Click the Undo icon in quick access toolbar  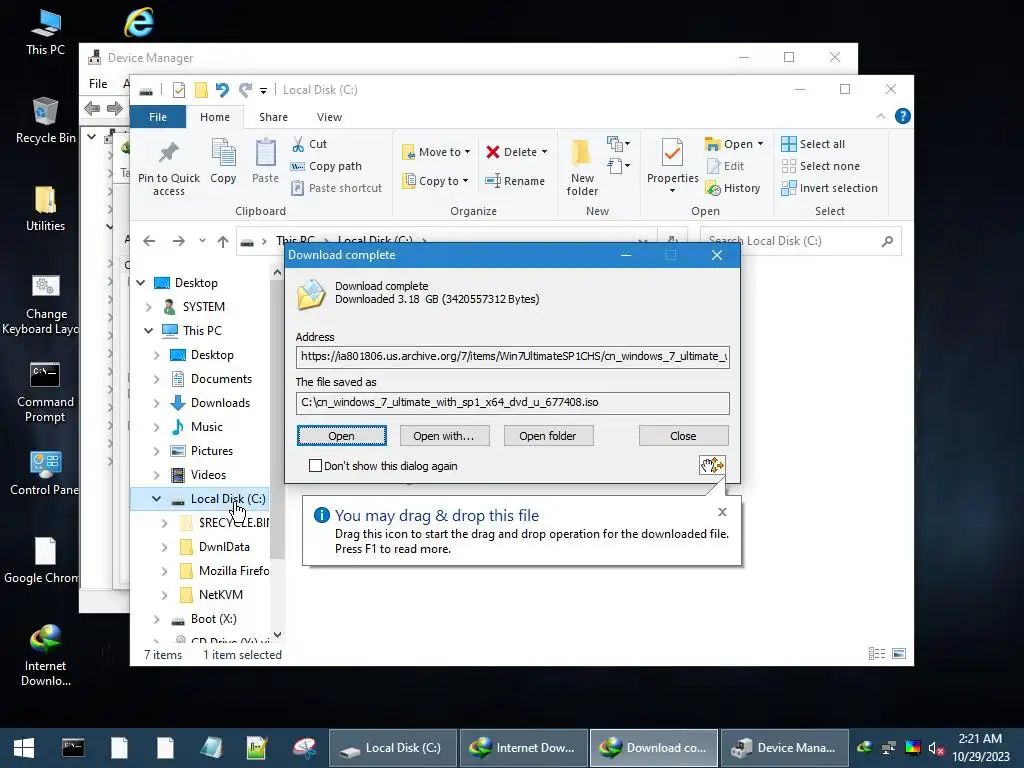(x=222, y=89)
